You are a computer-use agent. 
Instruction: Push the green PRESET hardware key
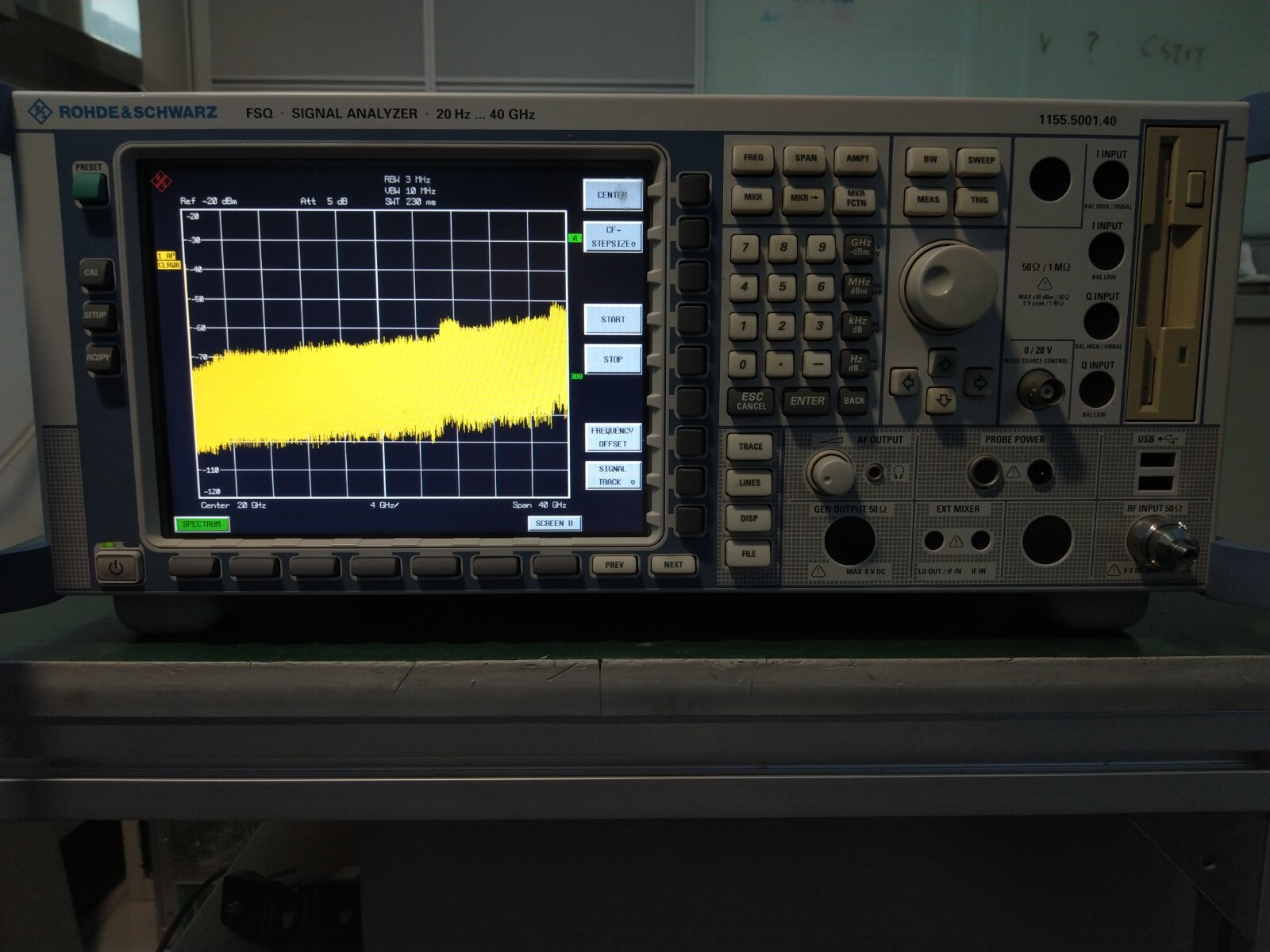[x=89, y=188]
